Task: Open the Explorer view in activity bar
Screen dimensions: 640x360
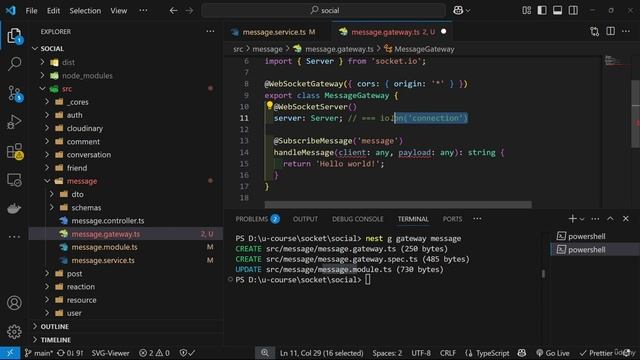Action: point(14,36)
